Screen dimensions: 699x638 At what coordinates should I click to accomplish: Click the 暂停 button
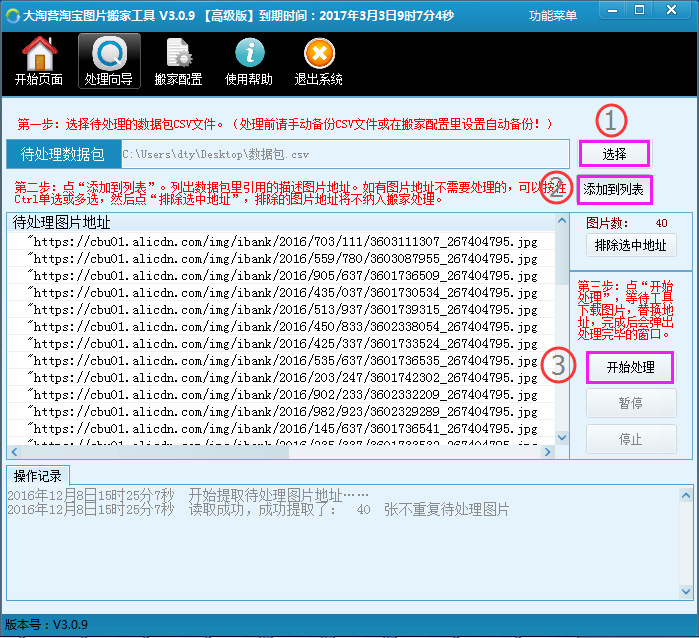631,403
